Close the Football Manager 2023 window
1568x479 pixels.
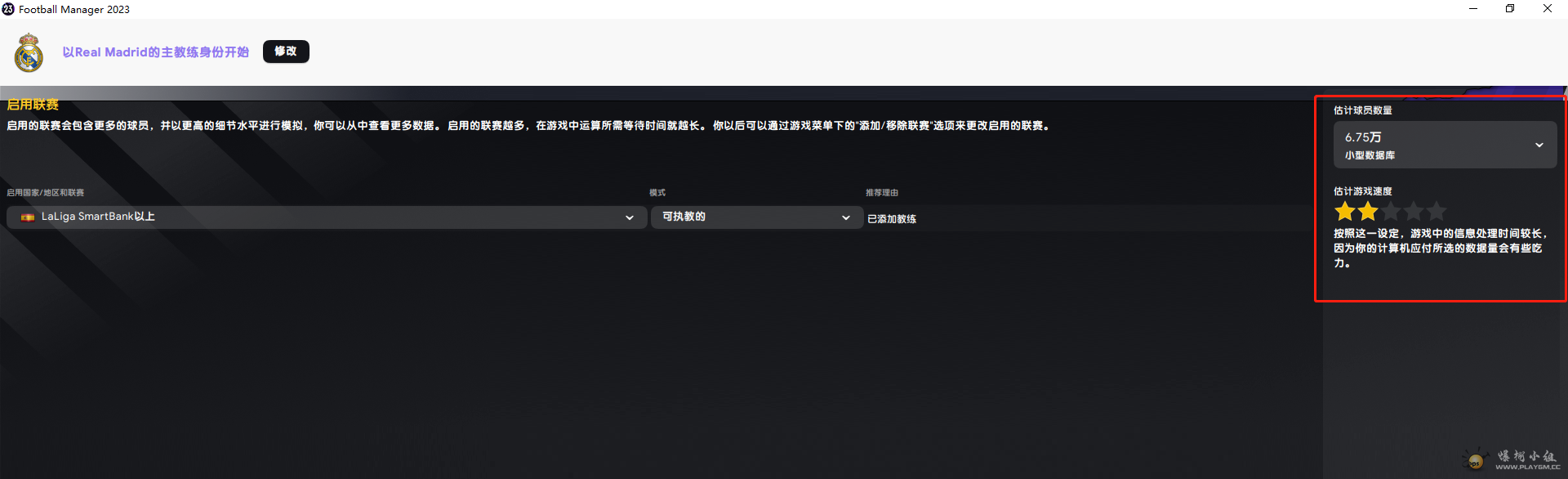coord(1548,9)
